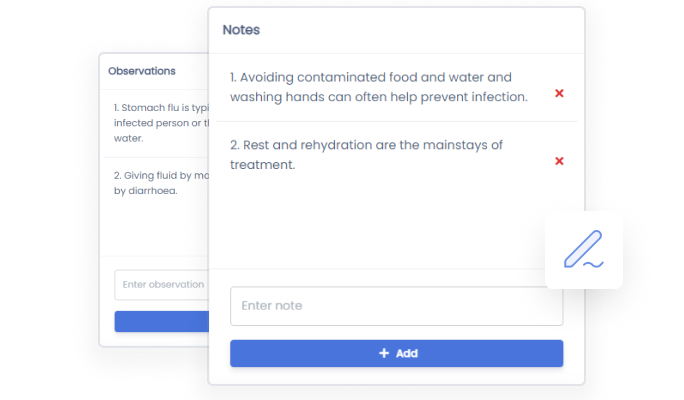
Task: Open the pen signature tool
Action: click(583, 250)
